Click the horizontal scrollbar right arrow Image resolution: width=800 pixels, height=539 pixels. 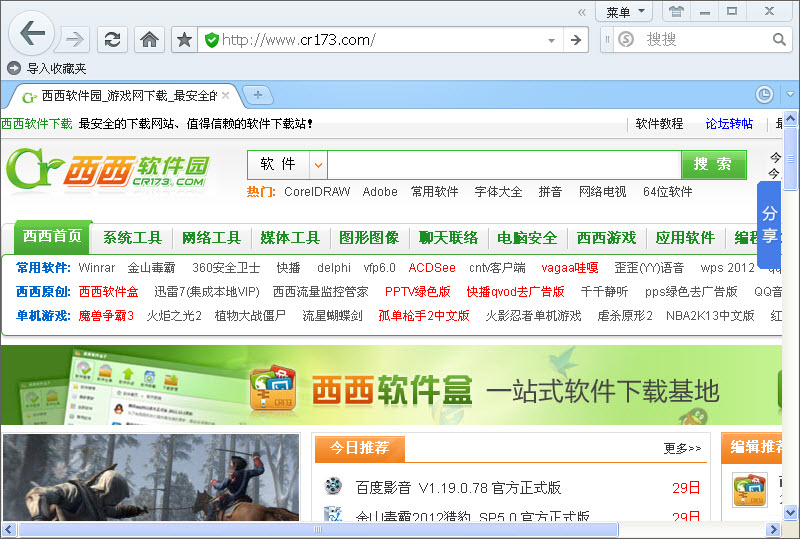coord(773,529)
